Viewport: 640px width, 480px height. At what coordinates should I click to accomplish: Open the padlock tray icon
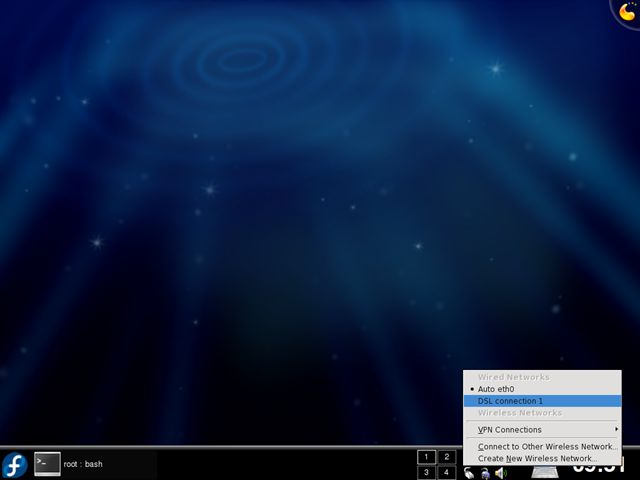point(485,473)
